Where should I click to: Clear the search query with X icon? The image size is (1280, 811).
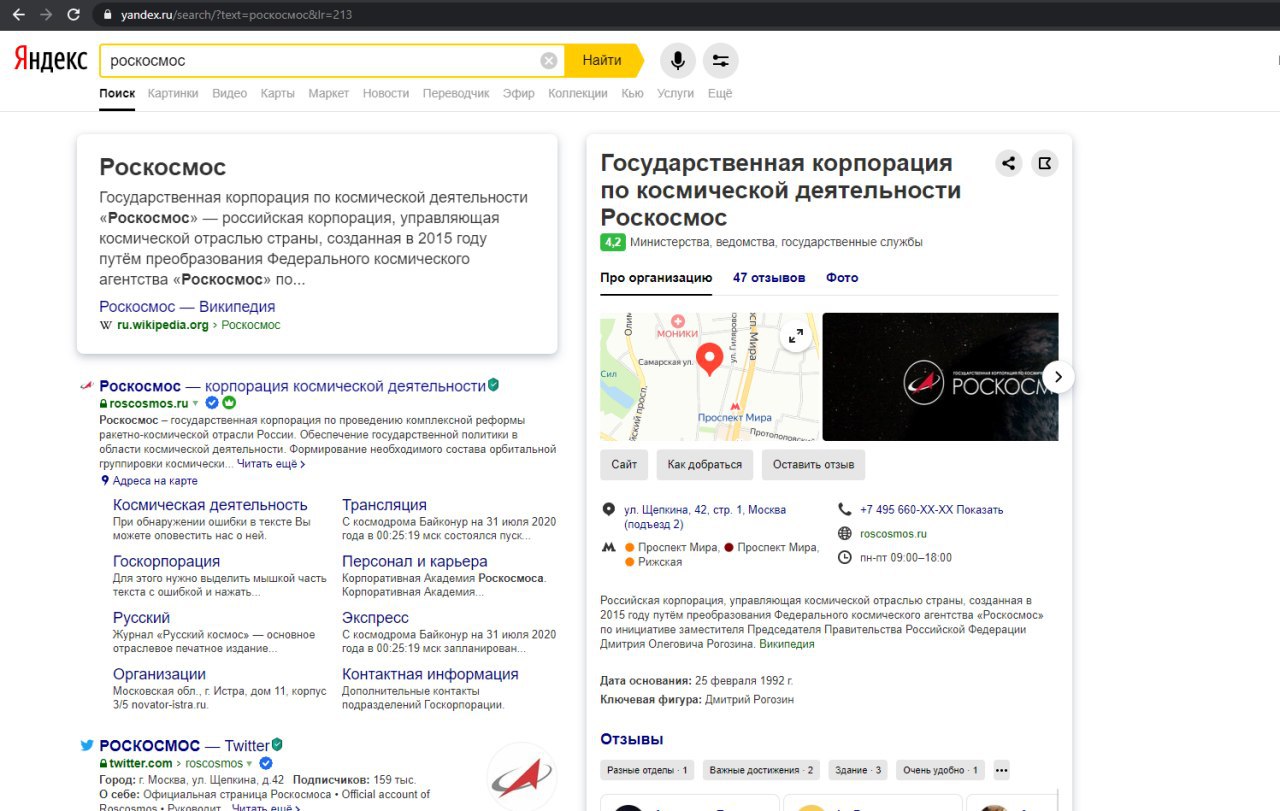[x=549, y=61]
